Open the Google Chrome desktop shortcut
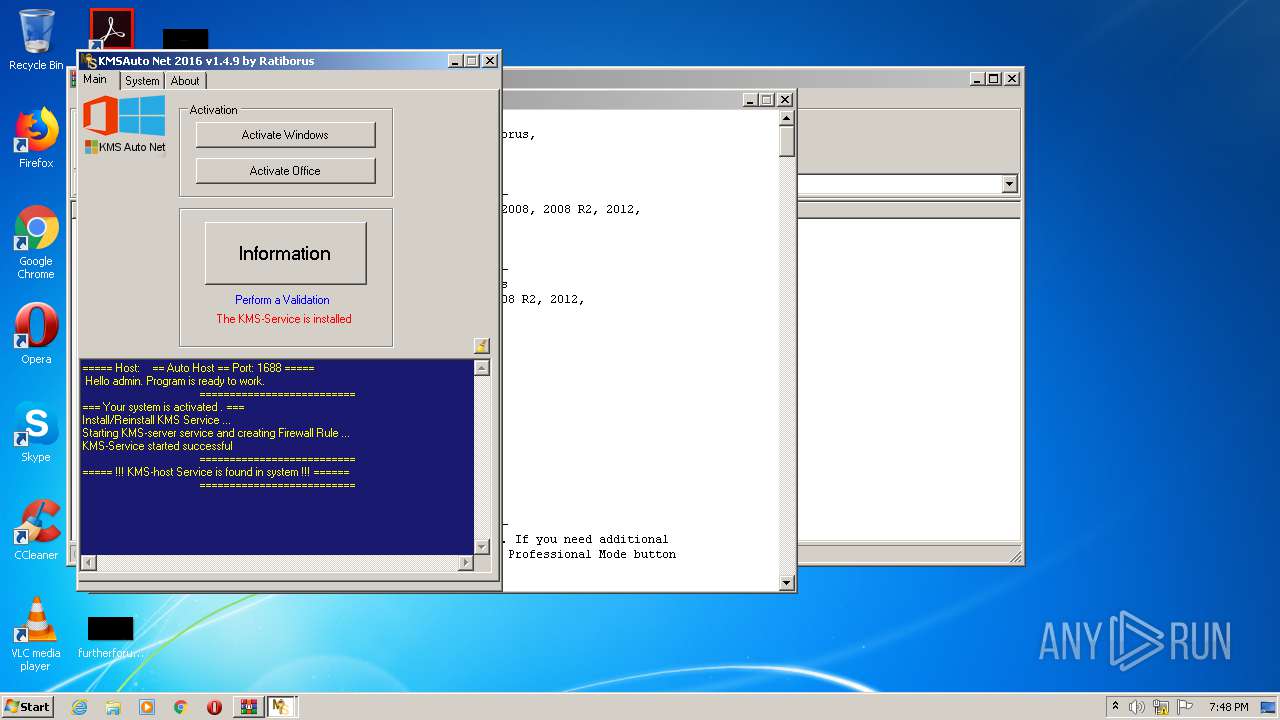 (36, 242)
